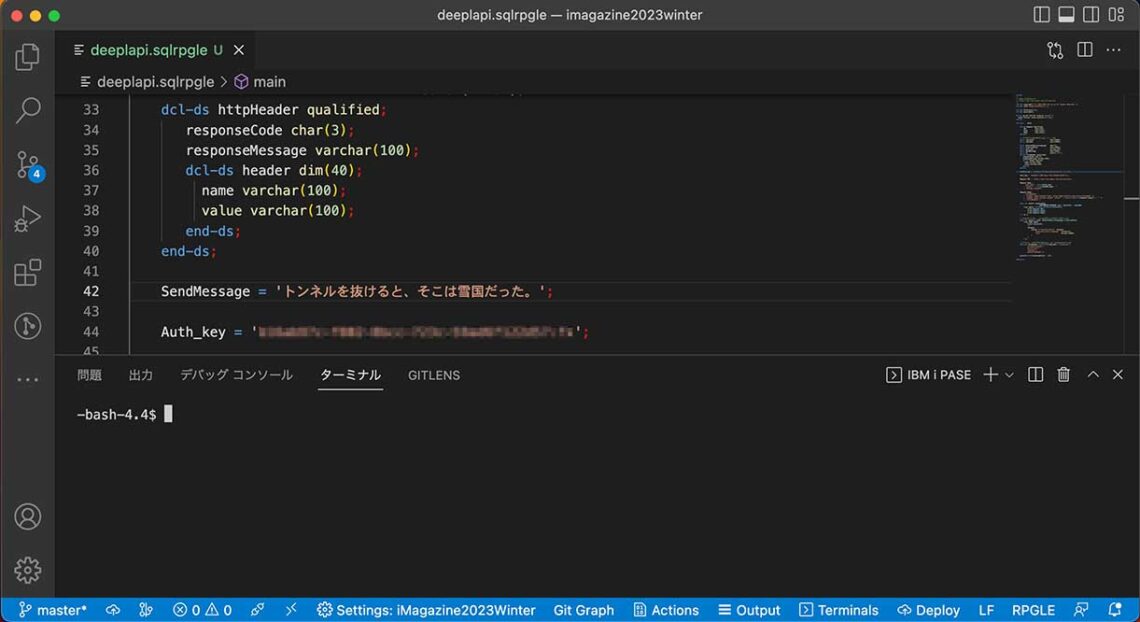Click the Auth_key variable on line 44
The height and width of the screenshot is (622, 1140).
pos(193,332)
